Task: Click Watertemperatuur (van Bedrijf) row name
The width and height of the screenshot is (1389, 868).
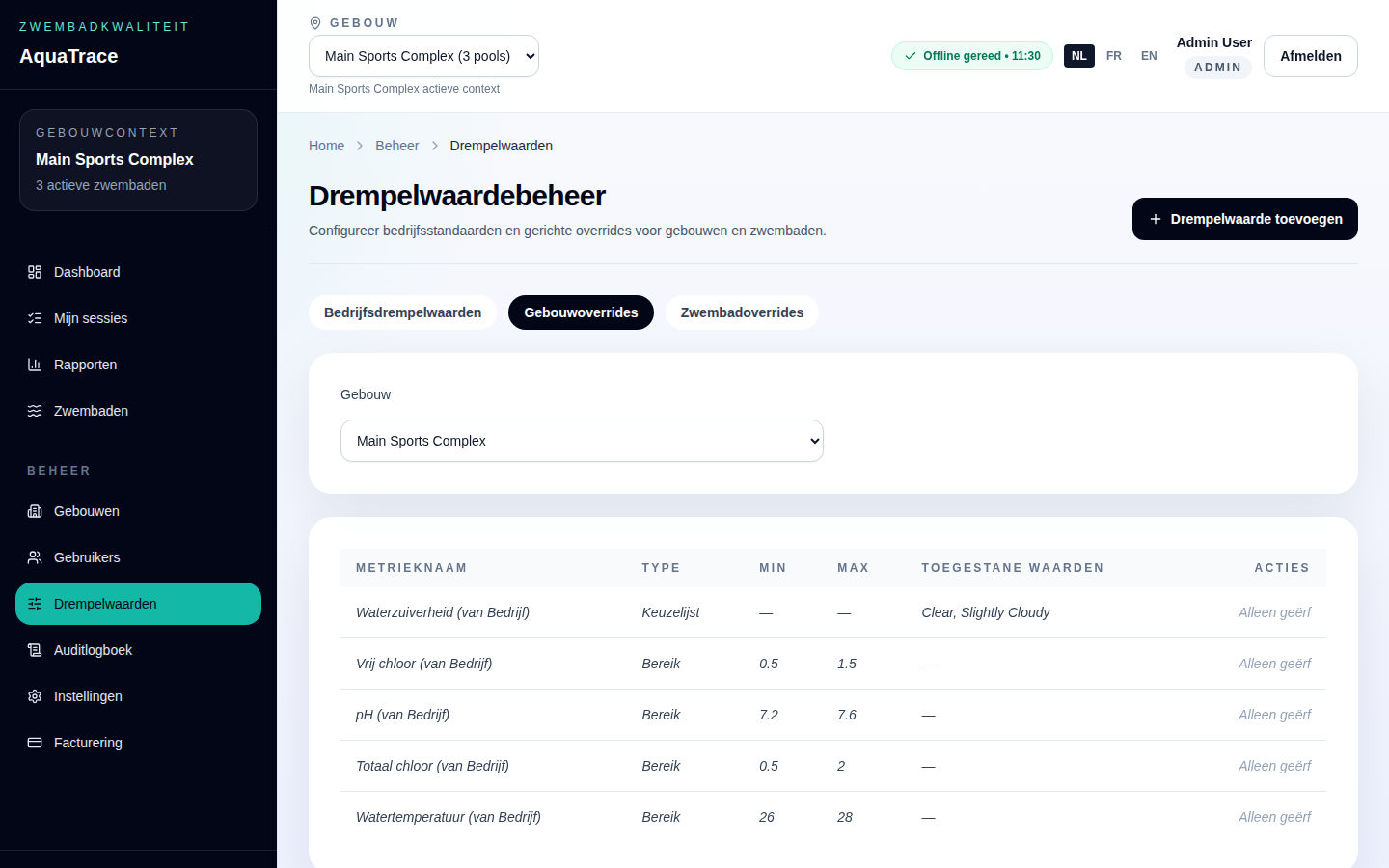Action: 449,817
